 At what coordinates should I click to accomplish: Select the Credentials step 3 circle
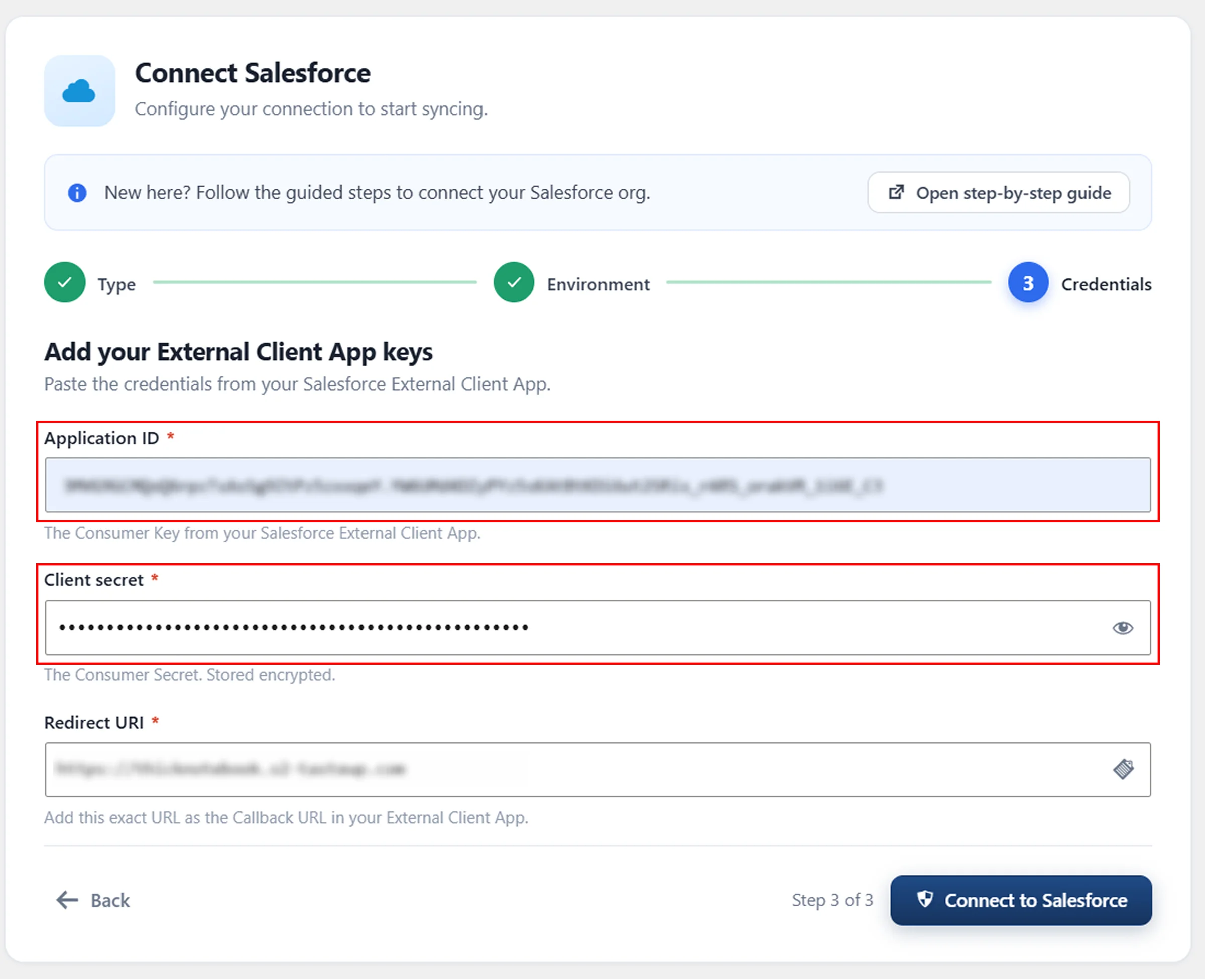coord(1028,282)
